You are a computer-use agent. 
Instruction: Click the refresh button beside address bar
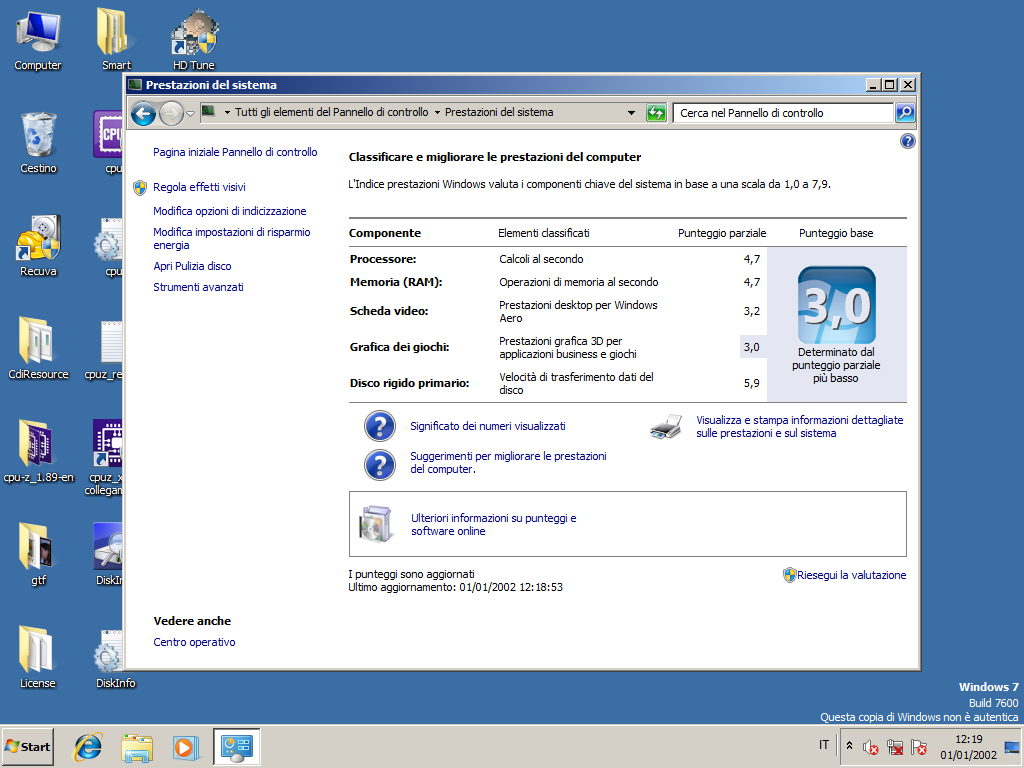pyautogui.click(x=656, y=113)
